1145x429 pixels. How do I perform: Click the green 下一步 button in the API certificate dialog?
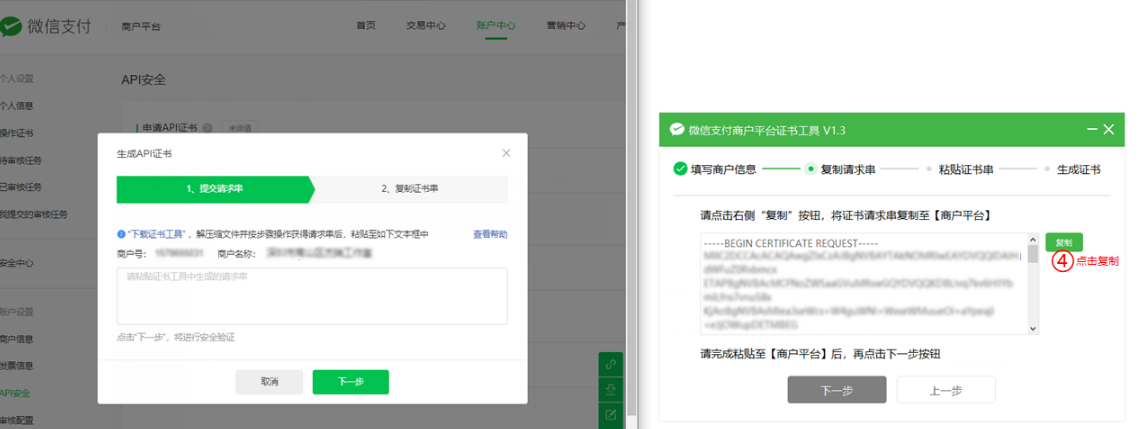[350, 382]
